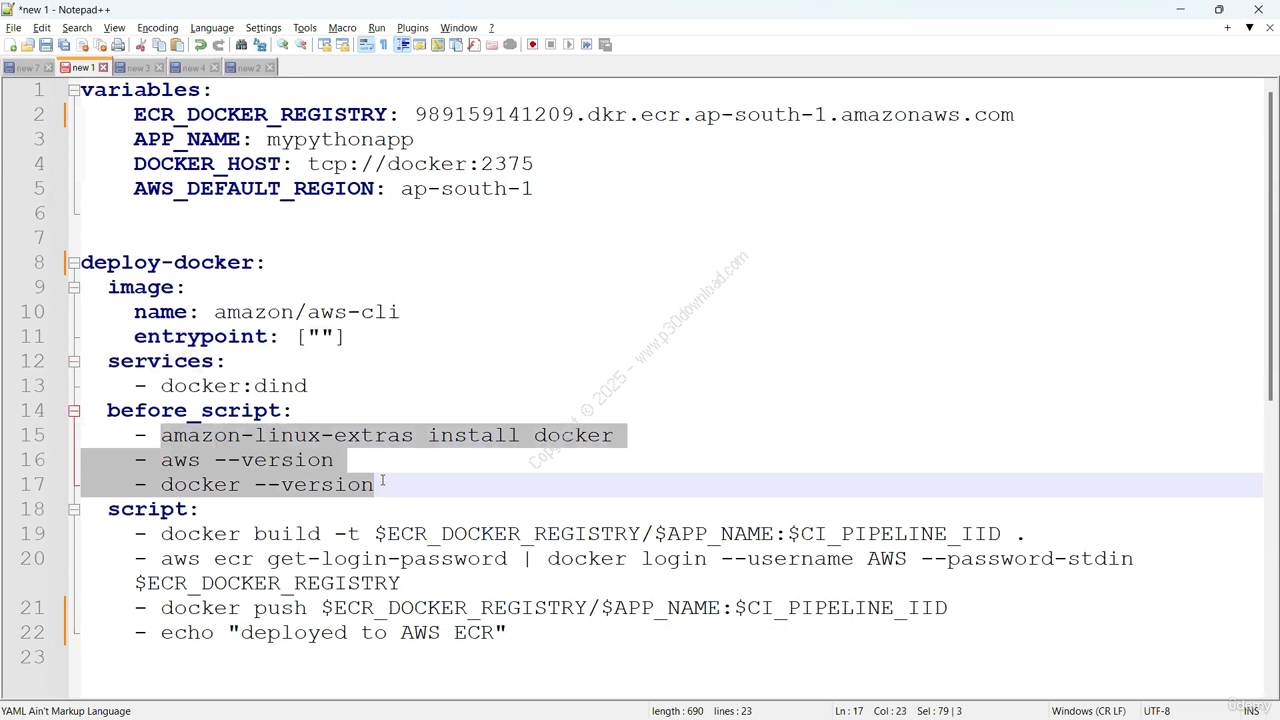Image resolution: width=1280 pixels, height=720 pixels.
Task: Click the APP_NAME variable on line 3
Action: [187, 139]
